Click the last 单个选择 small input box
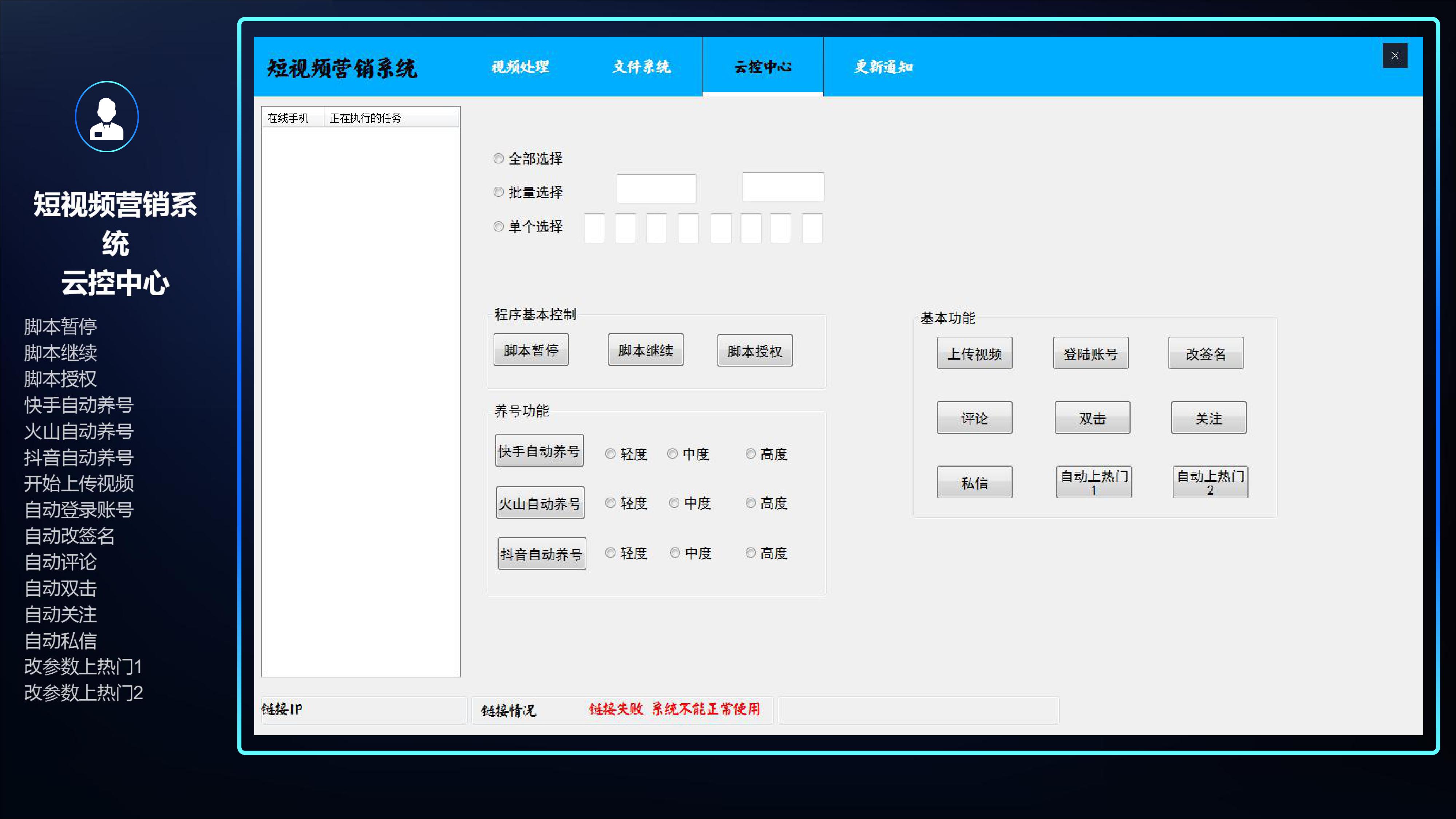Image resolution: width=1456 pixels, height=819 pixels. 812,228
